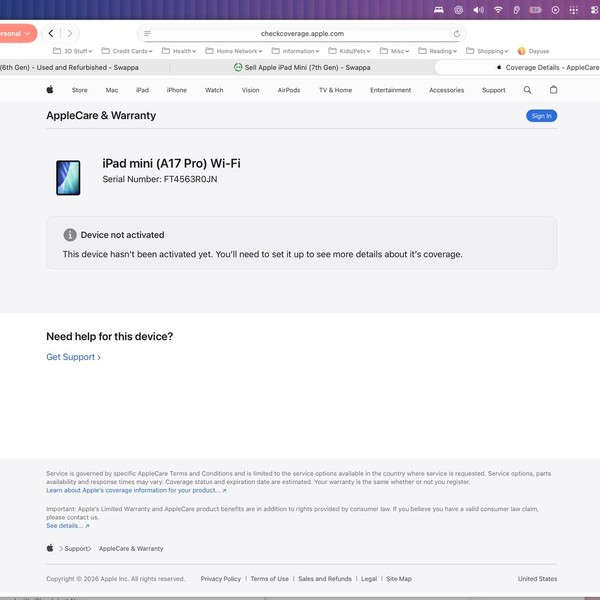The height and width of the screenshot is (600, 600).
Task: Expand the Home Network bookmarks folder
Action: (x=234, y=51)
